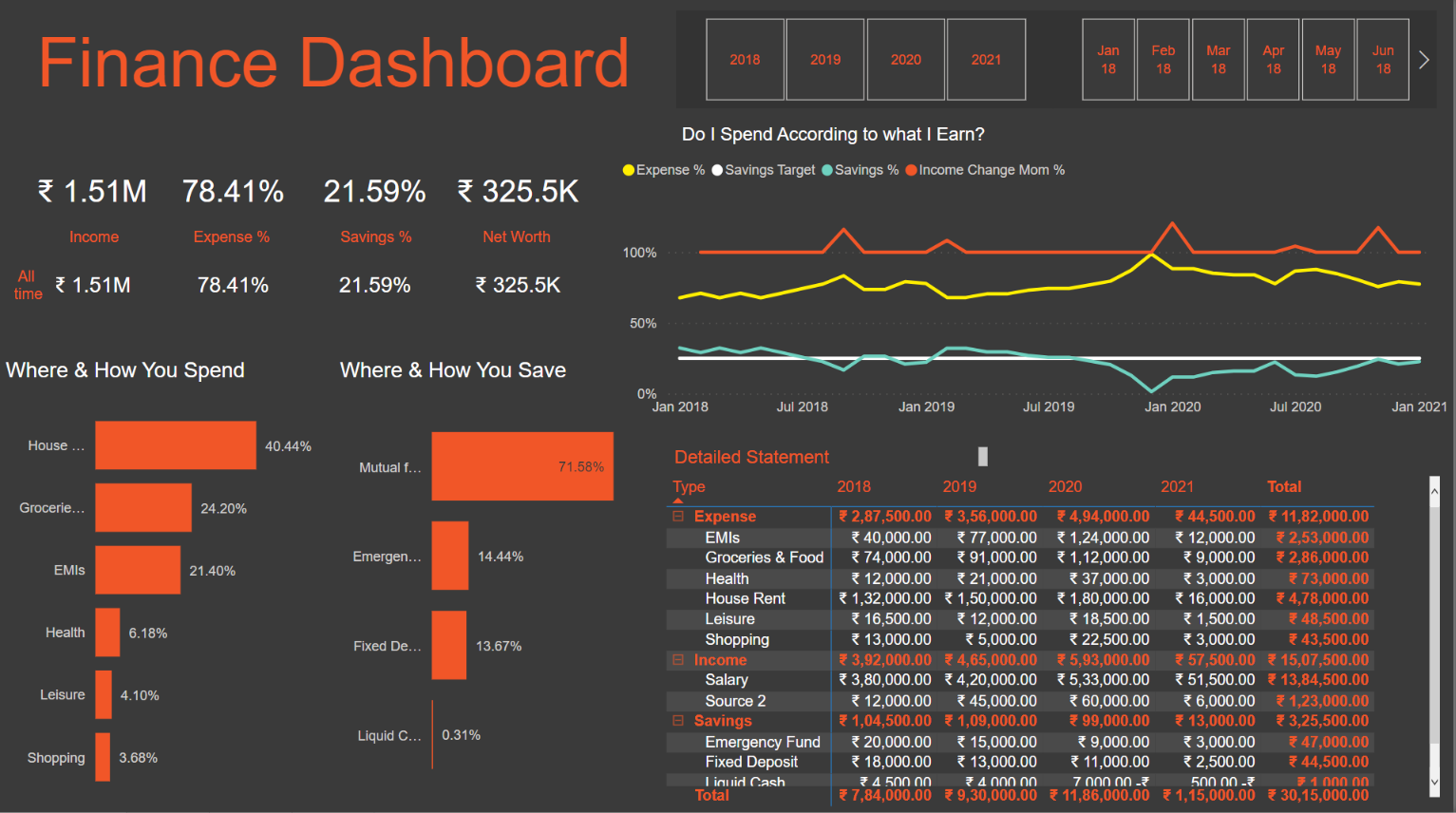Screen dimensions: 1456x813
Task: Filter the dashboard to Jan 18
Action: pos(1107,59)
